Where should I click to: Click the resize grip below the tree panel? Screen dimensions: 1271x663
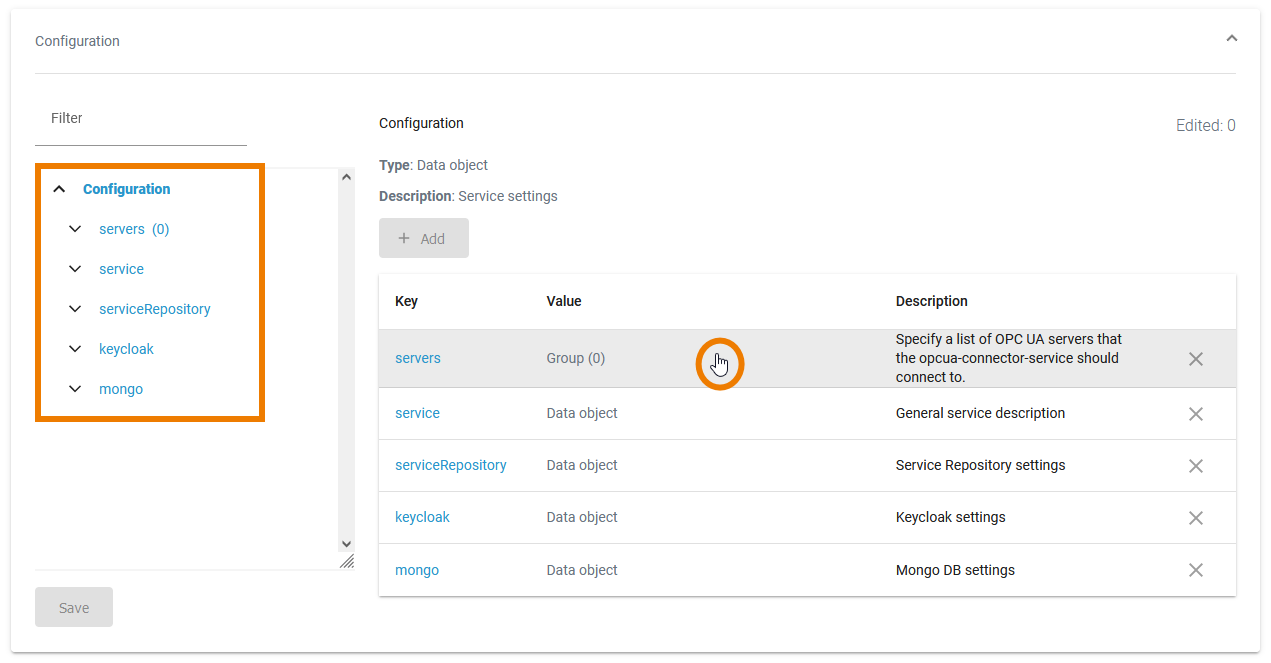(347, 562)
